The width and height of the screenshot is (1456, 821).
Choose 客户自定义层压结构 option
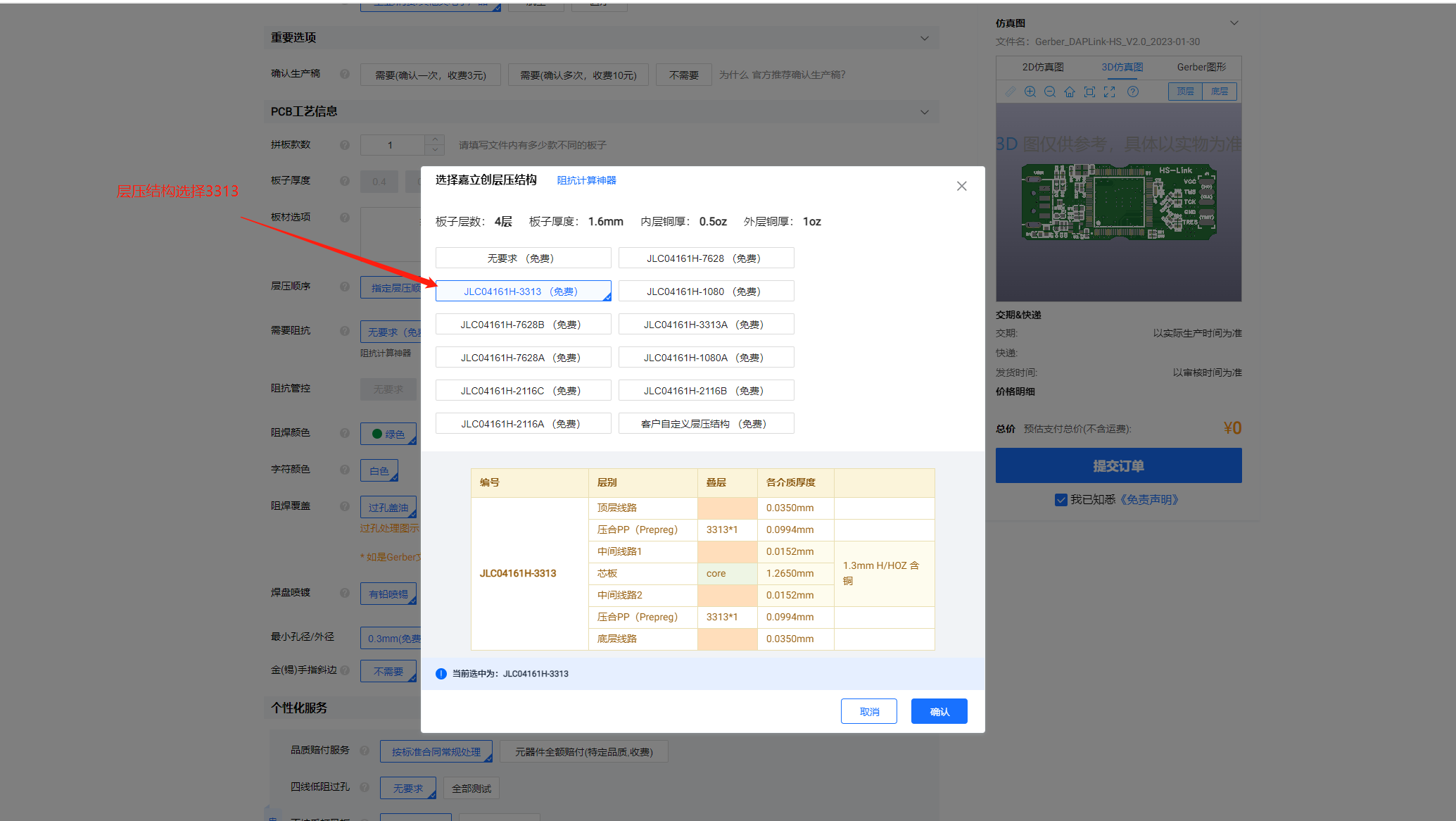pyautogui.click(x=706, y=424)
